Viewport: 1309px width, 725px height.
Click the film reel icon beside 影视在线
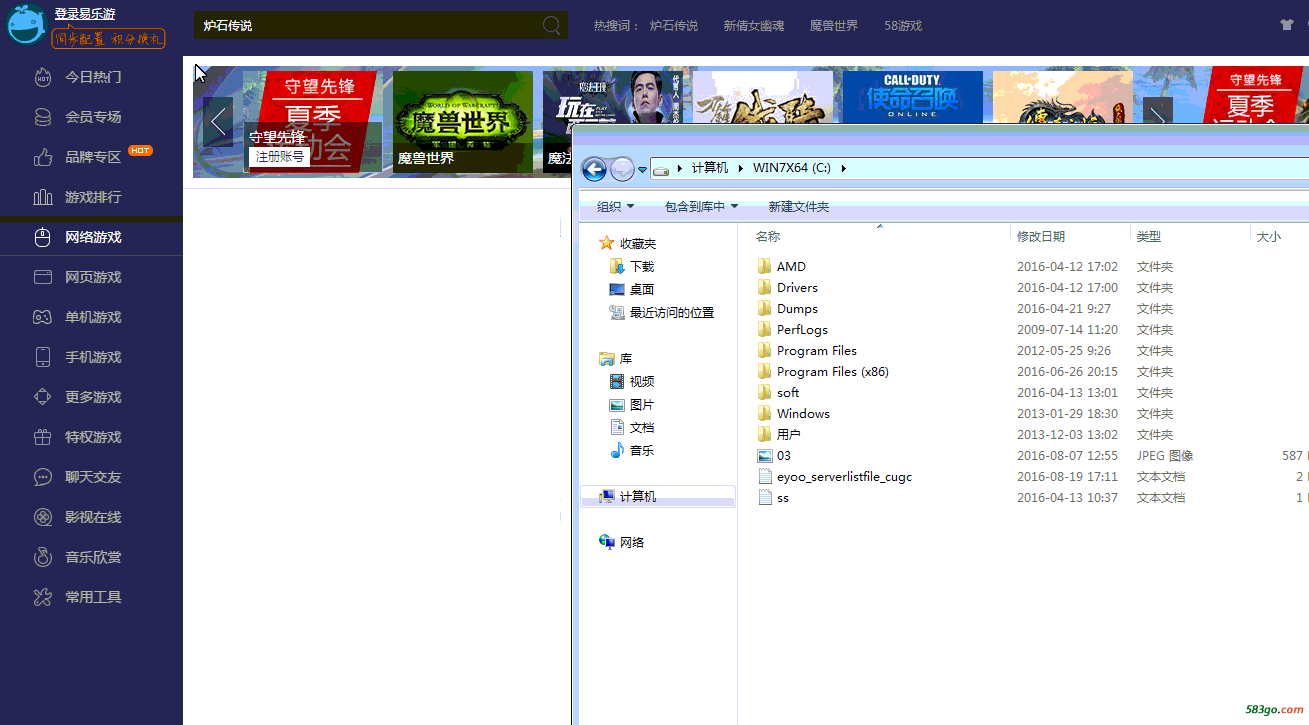tap(42, 517)
